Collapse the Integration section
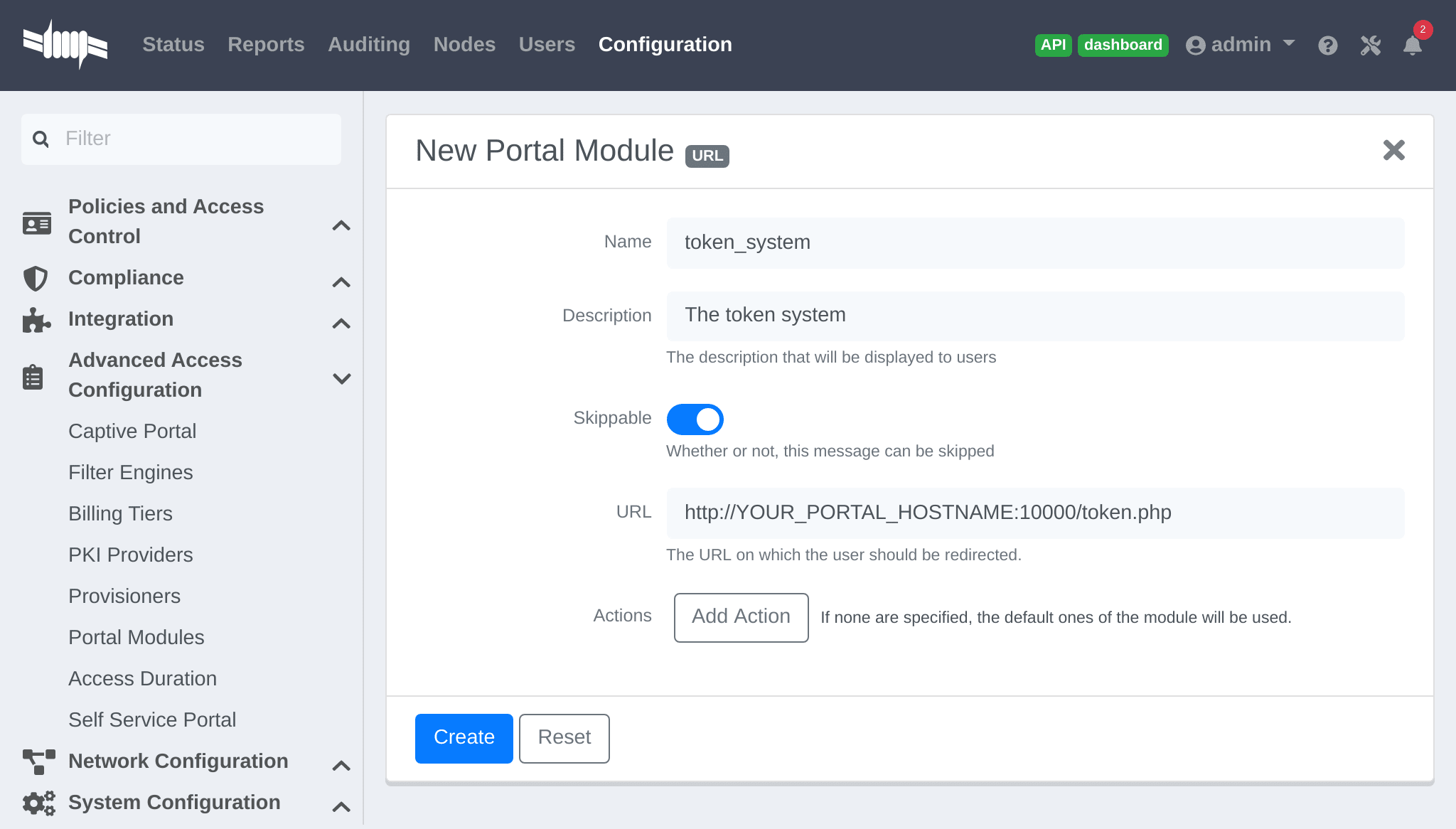 click(x=342, y=321)
